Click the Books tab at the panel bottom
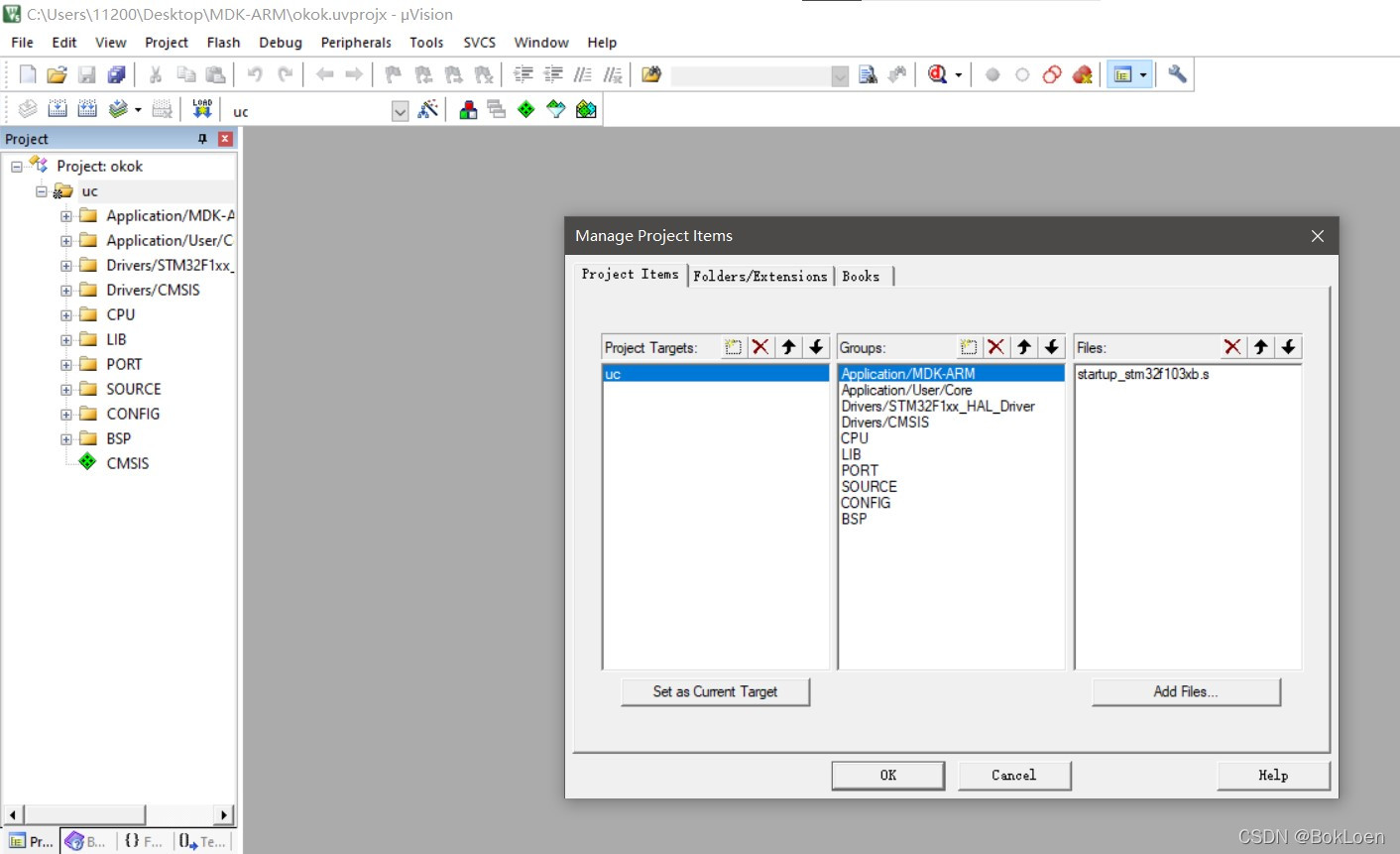Screen dimensions: 1400x854 (x=86, y=841)
